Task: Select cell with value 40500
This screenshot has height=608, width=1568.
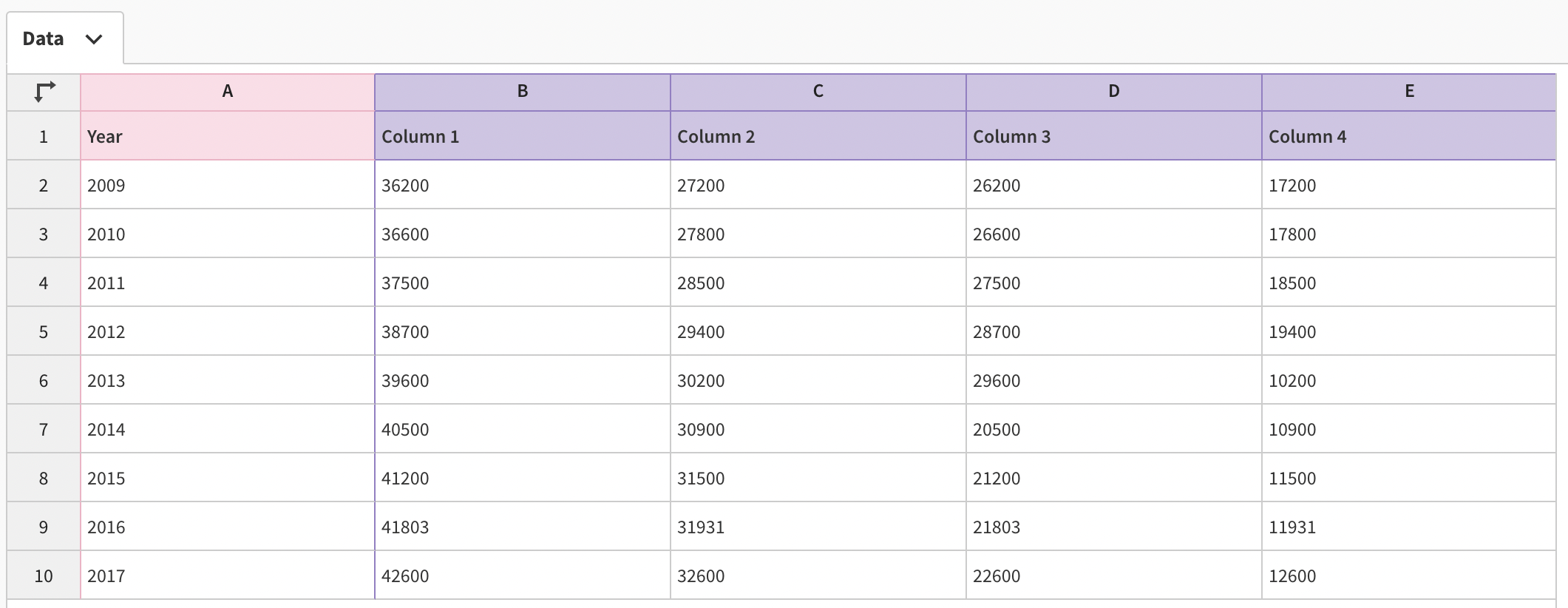Action: click(523, 429)
